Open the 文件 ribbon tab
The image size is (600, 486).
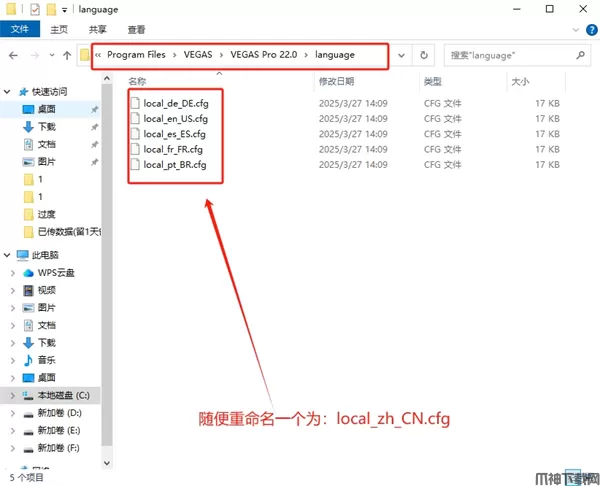(x=20, y=29)
